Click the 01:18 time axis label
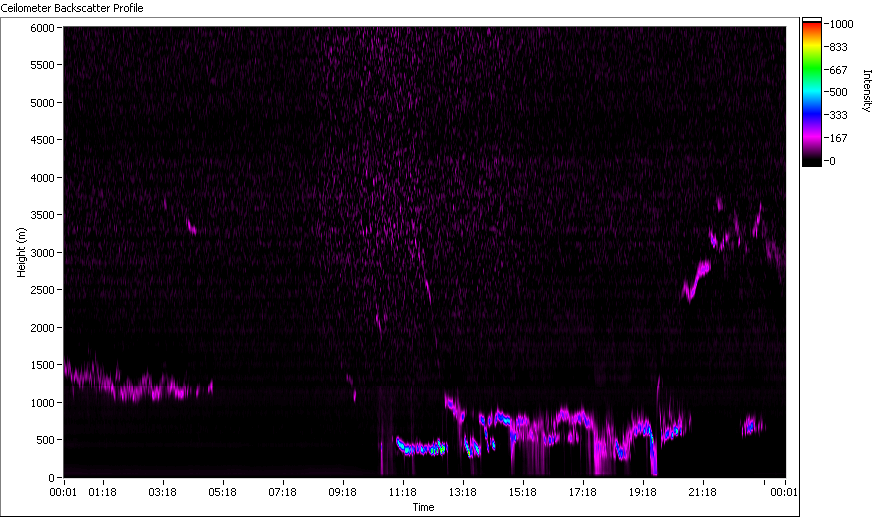The image size is (876, 517). pyautogui.click(x=103, y=492)
